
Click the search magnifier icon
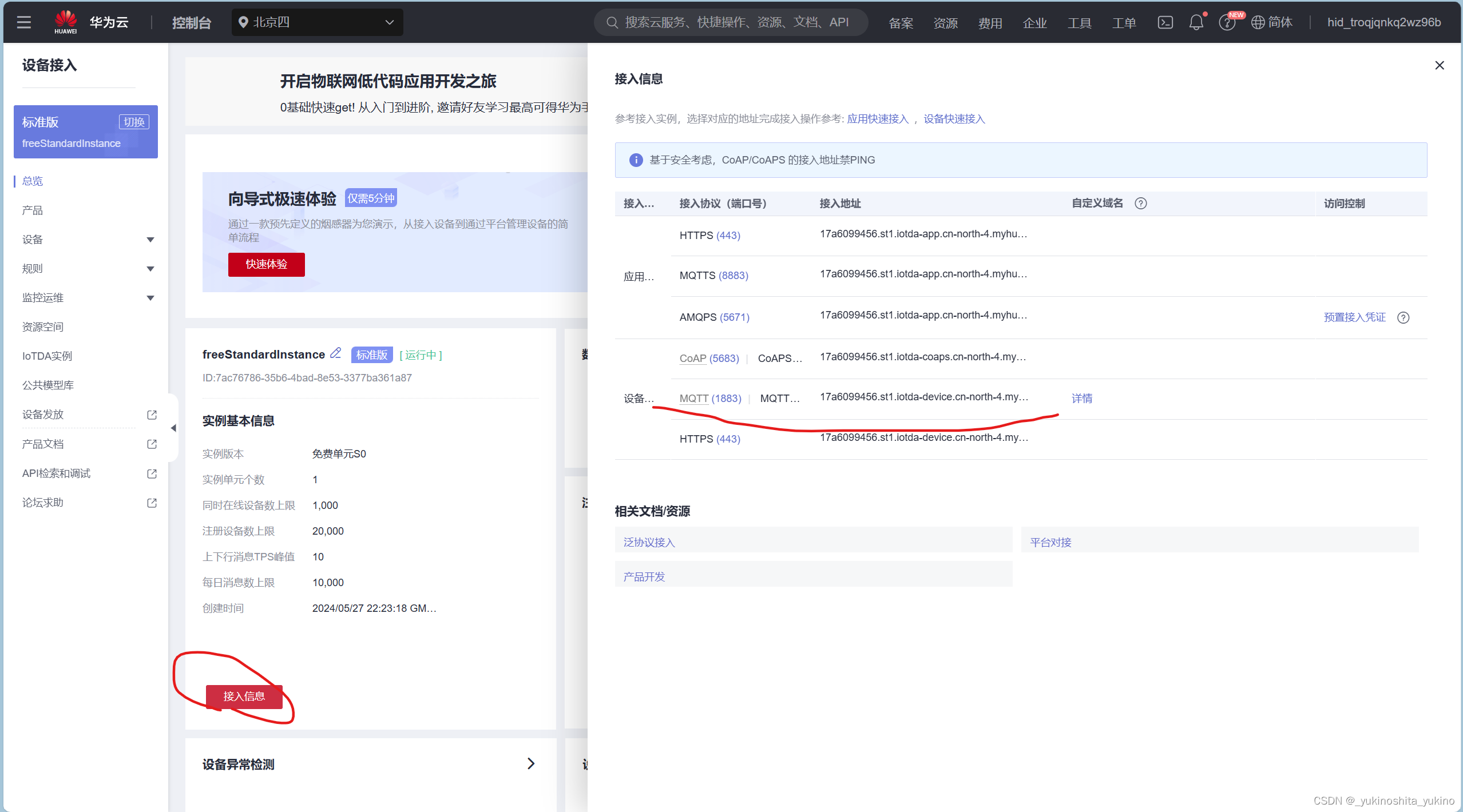tap(612, 22)
